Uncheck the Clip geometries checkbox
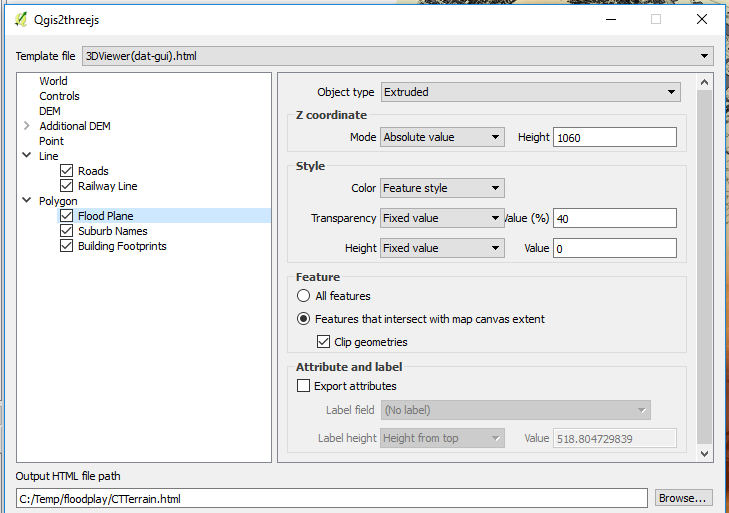Screen dimensions: 729x513 coord(323,342)
